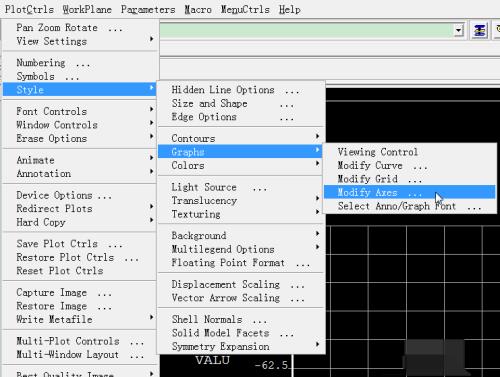Image resolution: width=500 pixels, height=377 pixels.
Task: Expand Translucency submenu
Action: pos(241,201)
